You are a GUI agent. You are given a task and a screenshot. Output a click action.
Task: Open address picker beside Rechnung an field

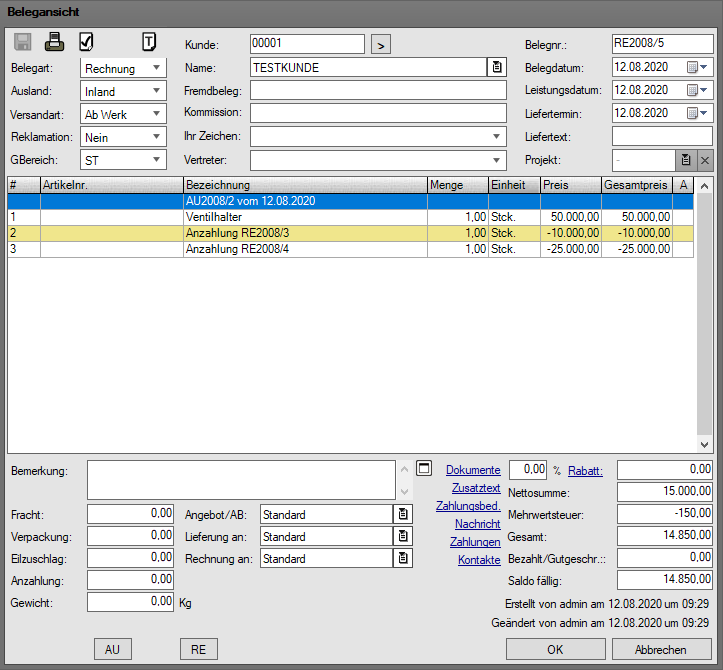(x=403, y=558)
